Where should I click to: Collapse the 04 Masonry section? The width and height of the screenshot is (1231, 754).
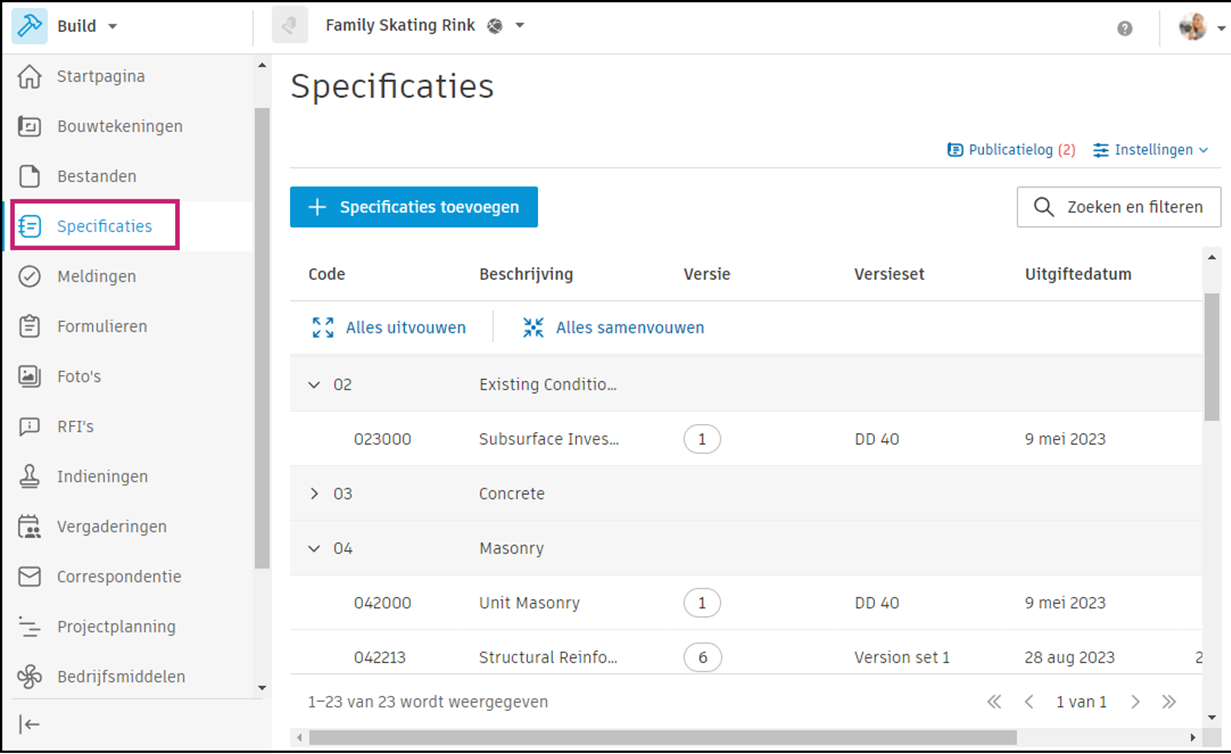coord(314,549)
